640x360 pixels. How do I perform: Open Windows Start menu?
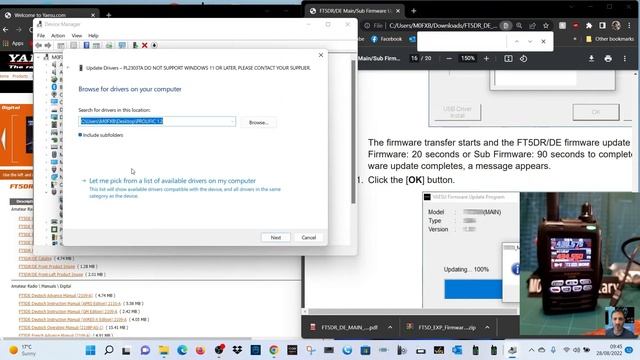click(91, 350)
